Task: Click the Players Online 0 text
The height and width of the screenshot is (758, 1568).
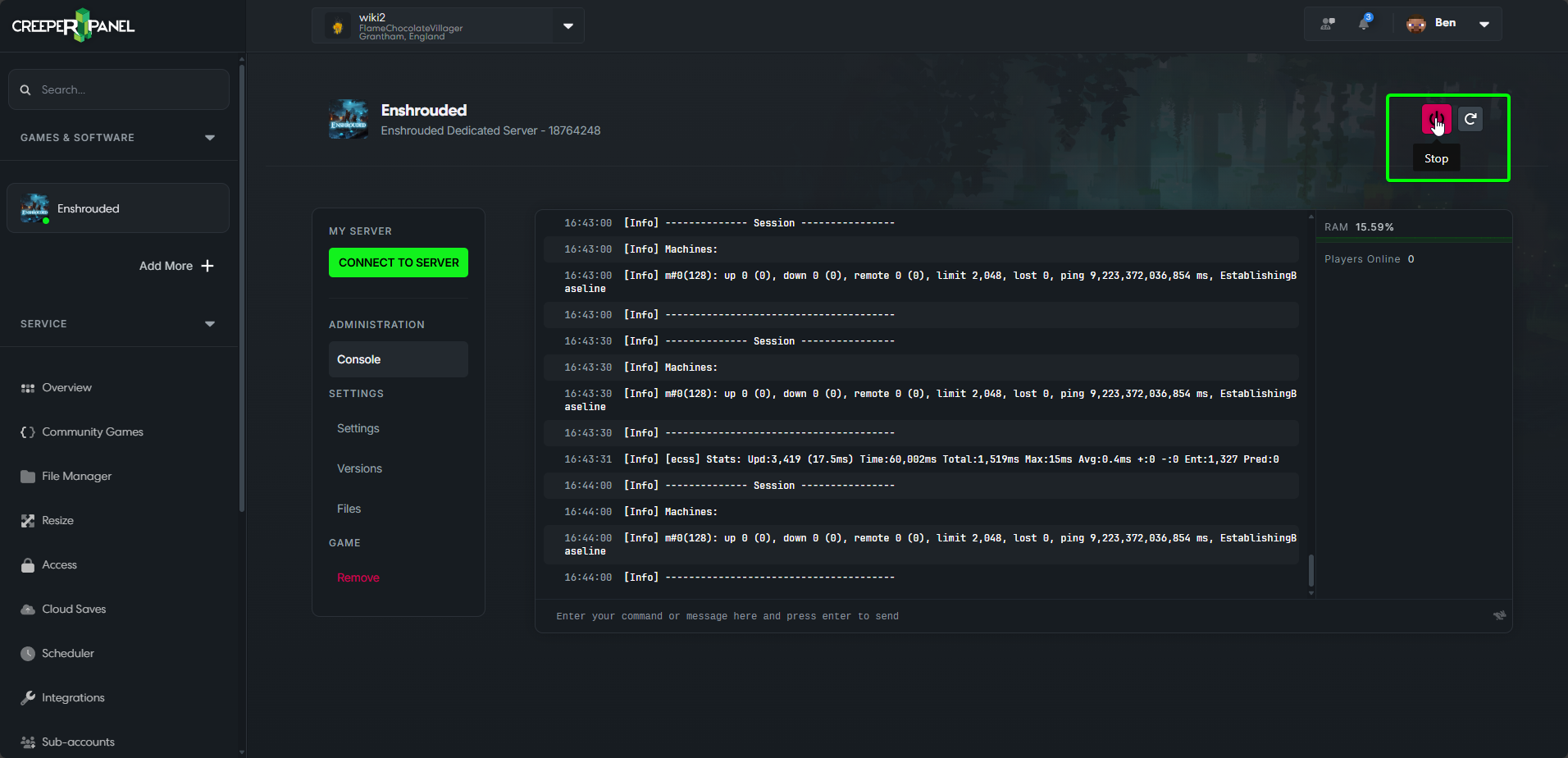Action: [1370, 259]
